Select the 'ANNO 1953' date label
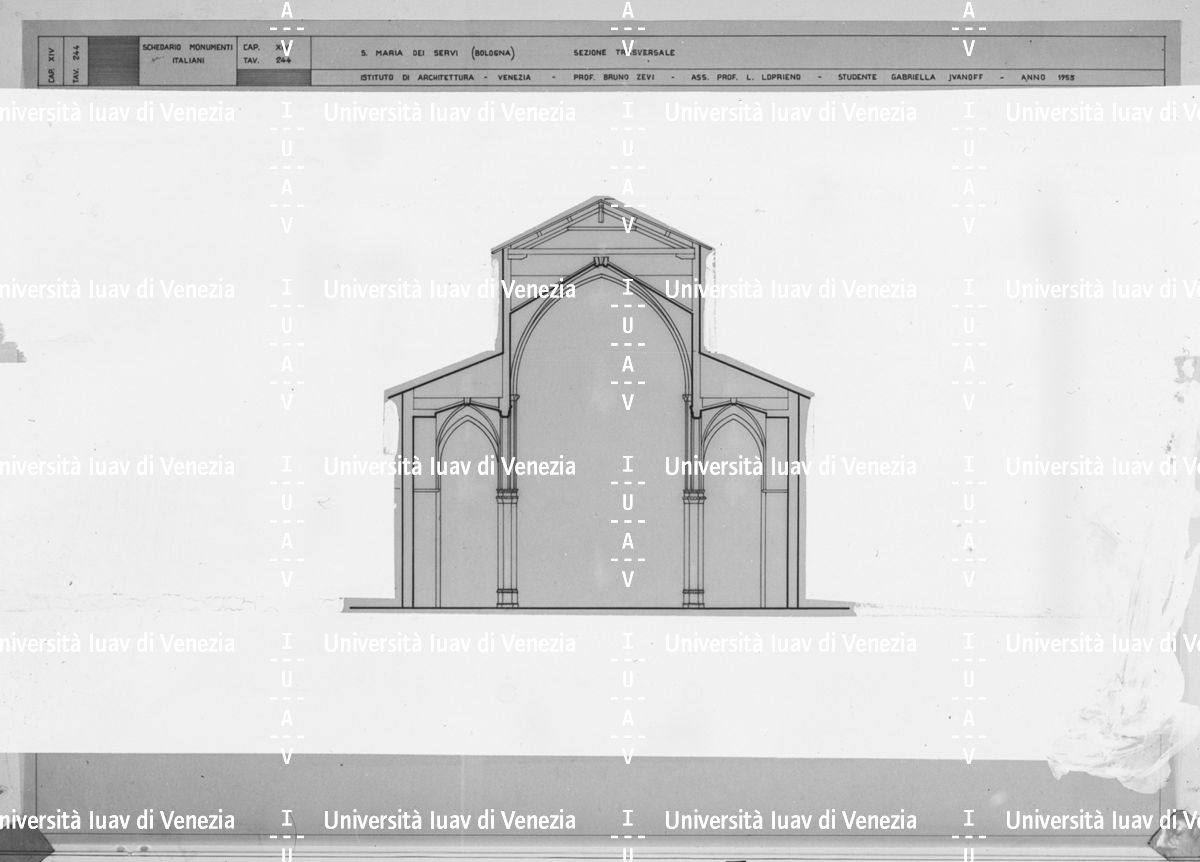The image size is (1200, 862). (1048, 77)
